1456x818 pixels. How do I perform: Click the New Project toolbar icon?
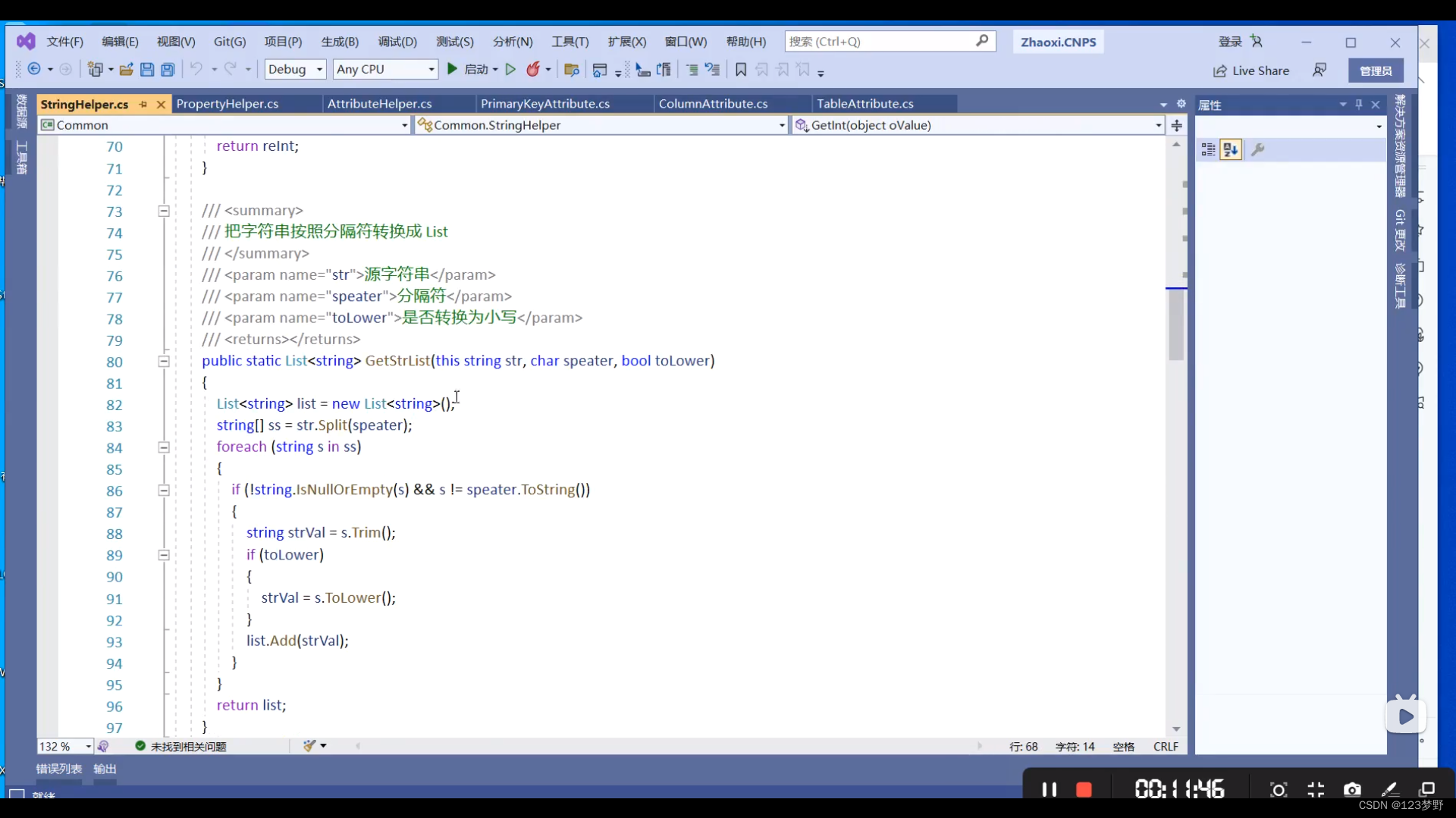(95, 69)
